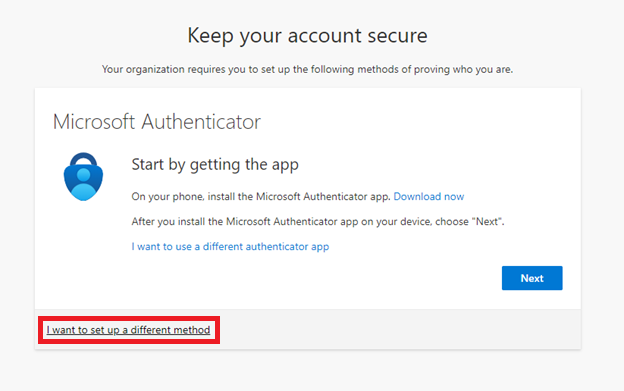
Task: Click the 'Start by getting the app' heading
Action: point(215,164)
